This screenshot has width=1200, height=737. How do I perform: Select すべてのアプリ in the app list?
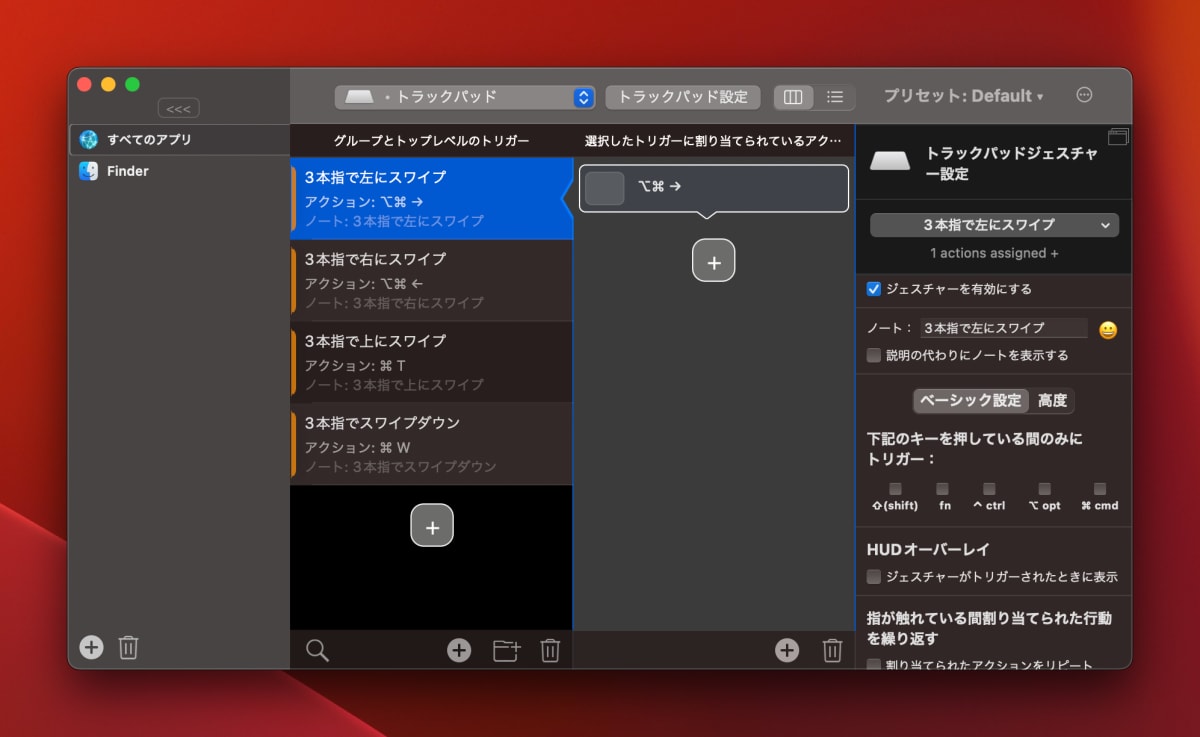tap(179, 139)
